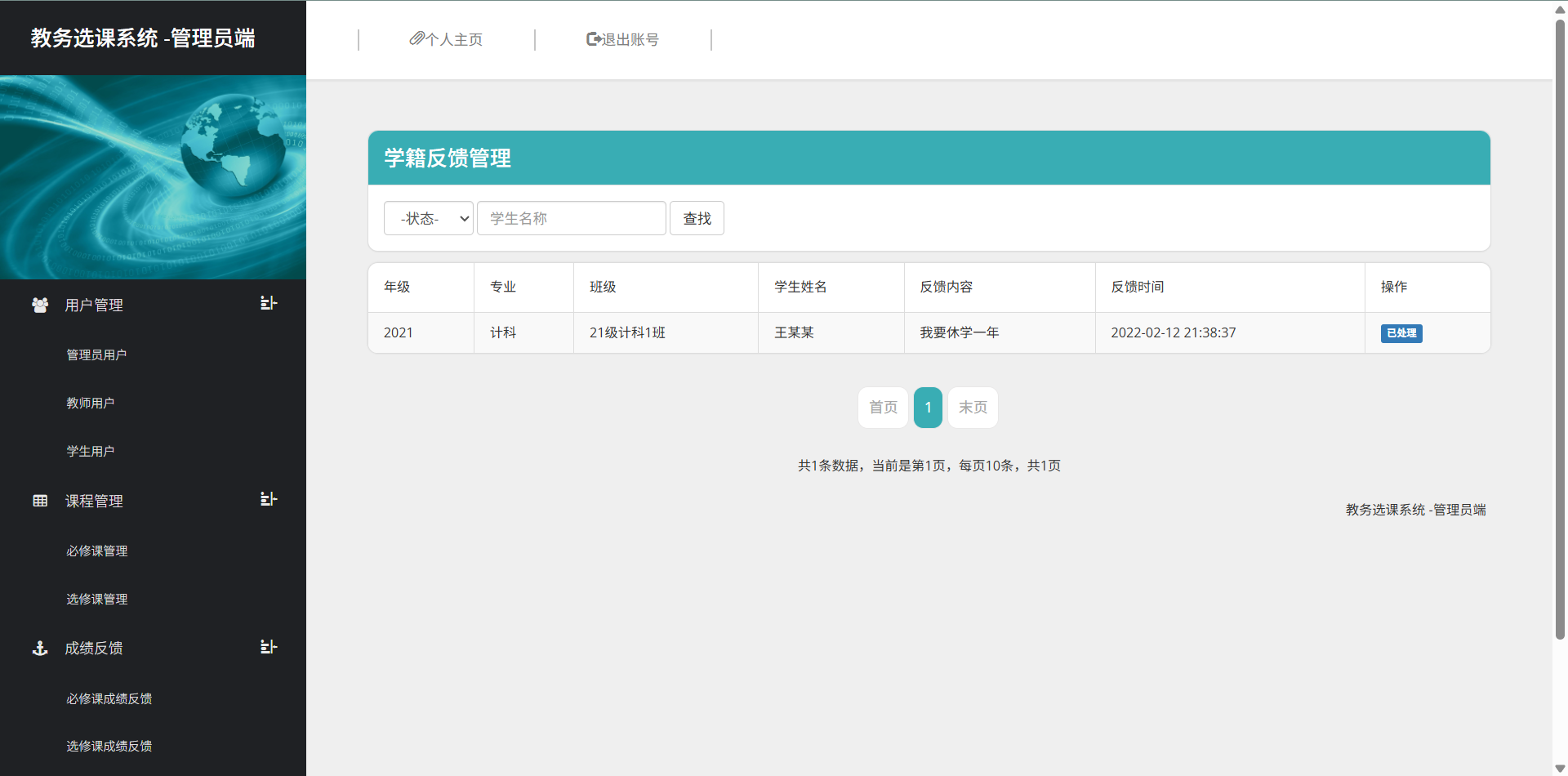Click the table grid icon next to 课程管理
1568x776 pixels.
click(40, 501)
